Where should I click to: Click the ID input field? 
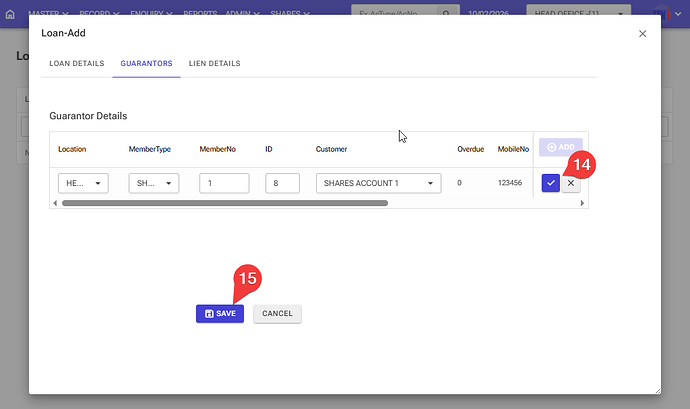coord(283,183)
